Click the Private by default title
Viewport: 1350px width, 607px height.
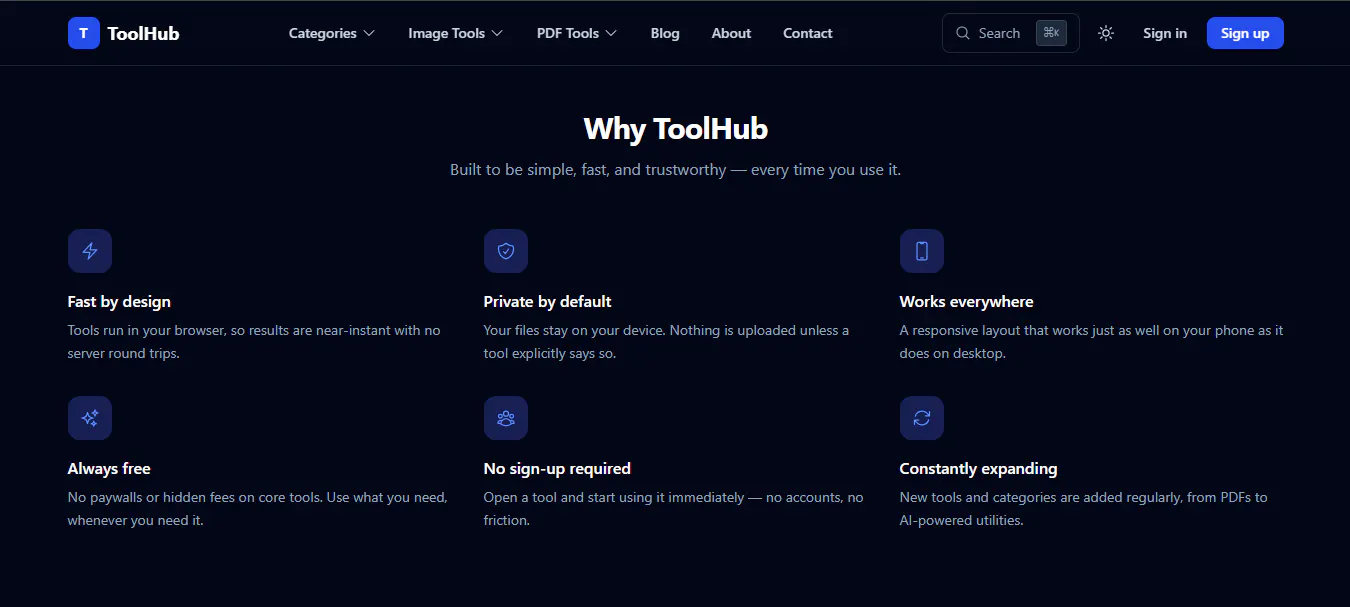547,302
